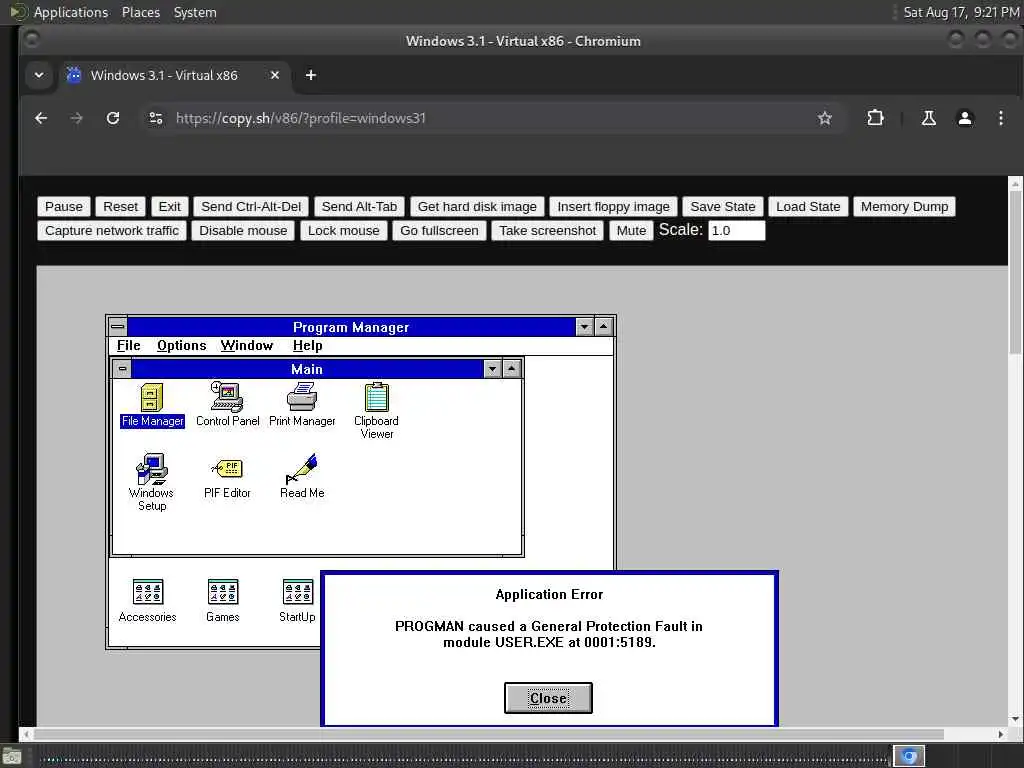This screenshot has height=768, width=1024.
Task: Open Program Manager control menu box
Action: tap(118, 327)
